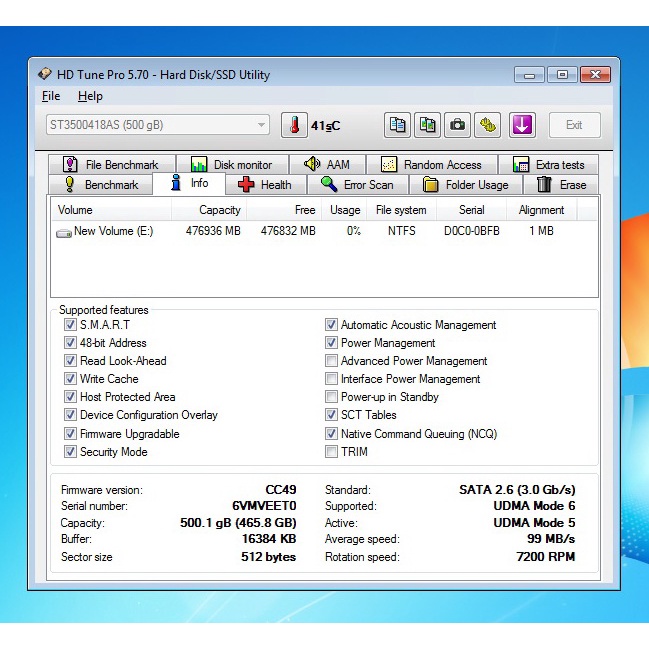This screenshot has width=649, height=649.
Task: Expand the ST3500418AS drive dropdown
Action: 262,125
